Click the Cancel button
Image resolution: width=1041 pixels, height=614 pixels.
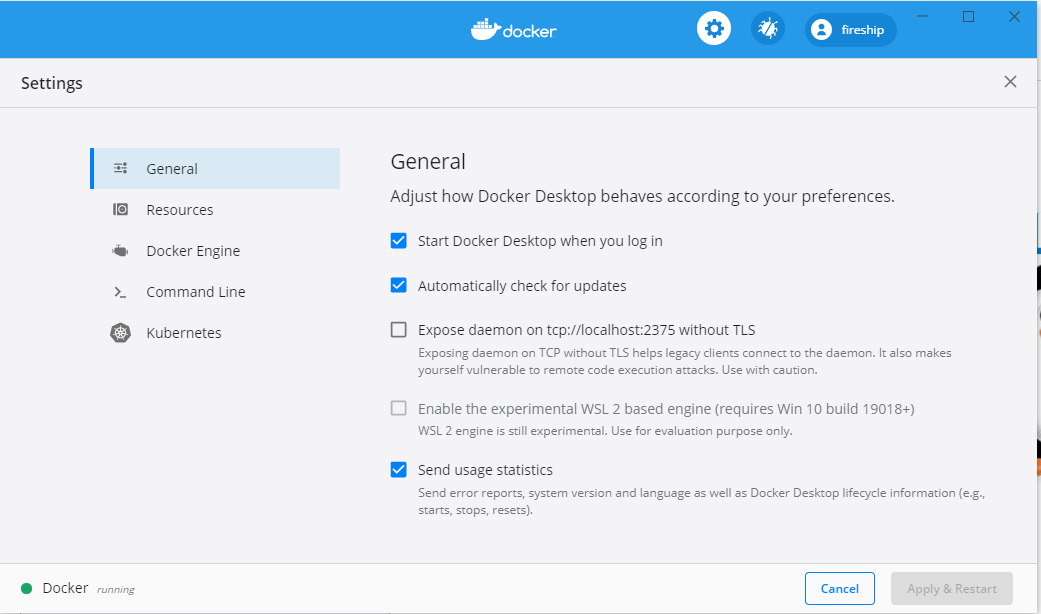coord(839,588)
